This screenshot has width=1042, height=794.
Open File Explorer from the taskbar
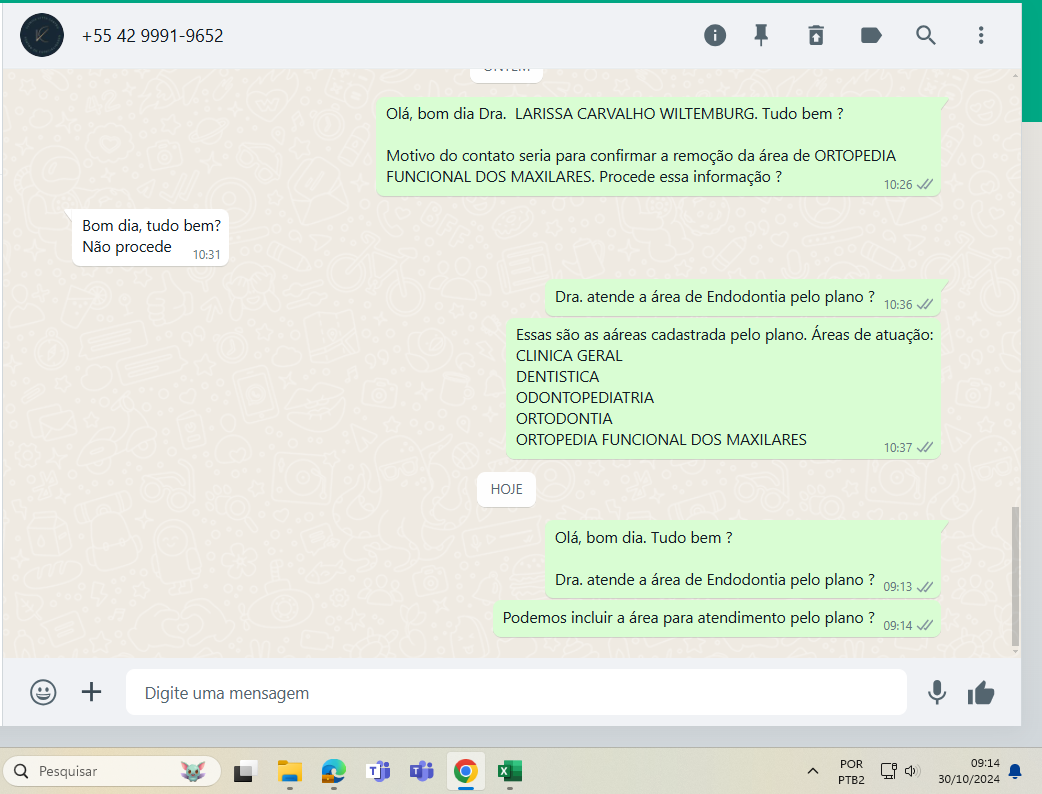(290, 771)
